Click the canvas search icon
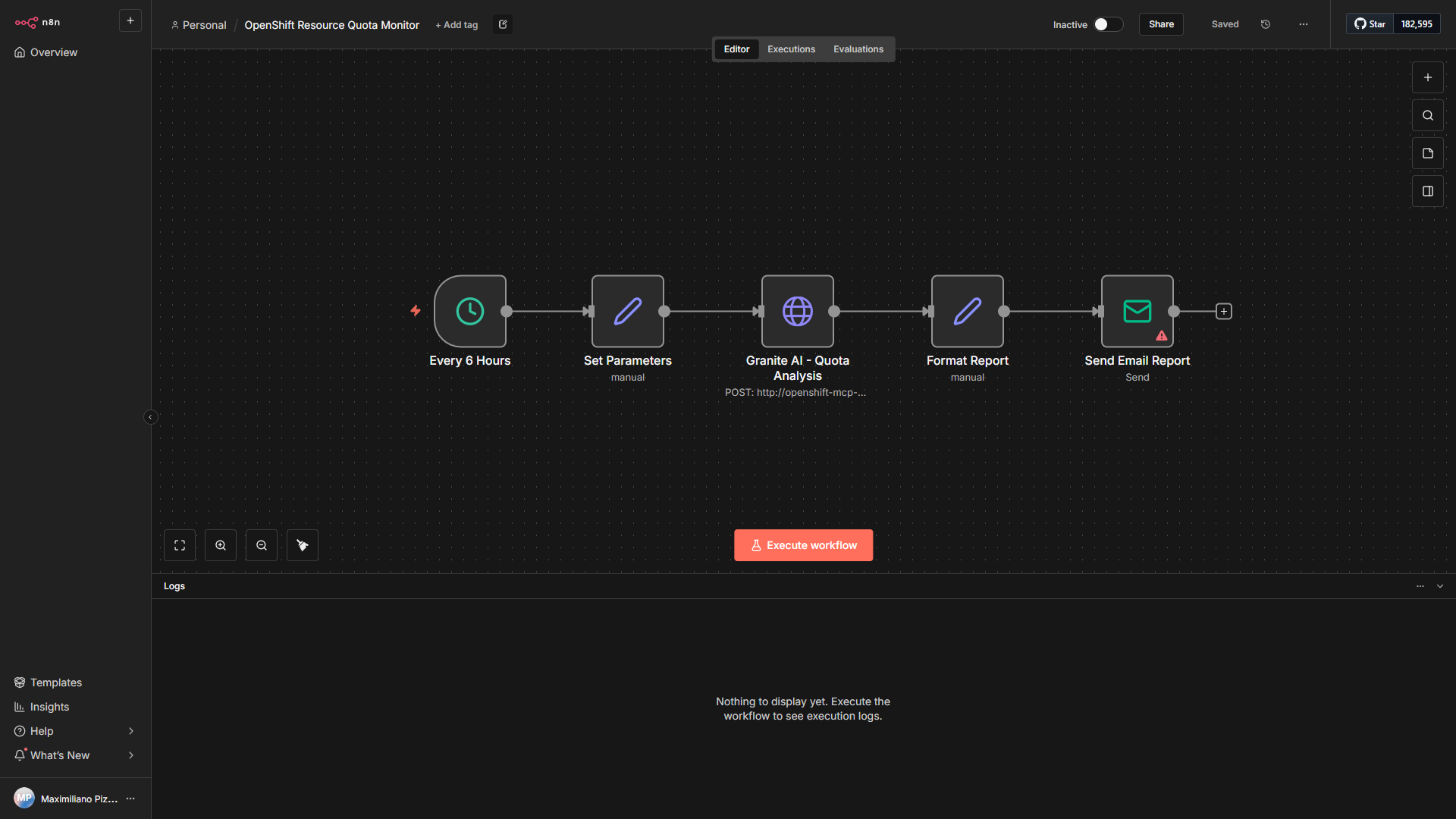Screen dimensions: 1456x819 point(1427,115)
